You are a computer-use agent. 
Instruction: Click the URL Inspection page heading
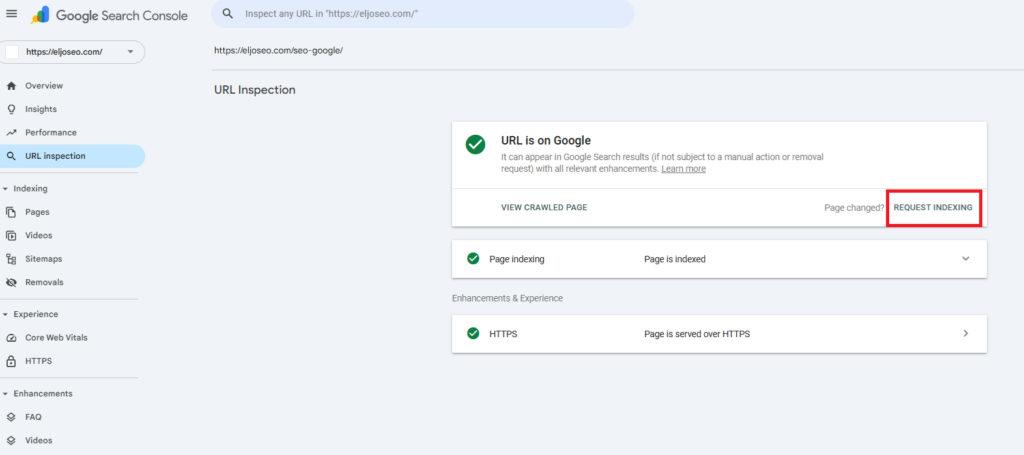tap(255, 90)
